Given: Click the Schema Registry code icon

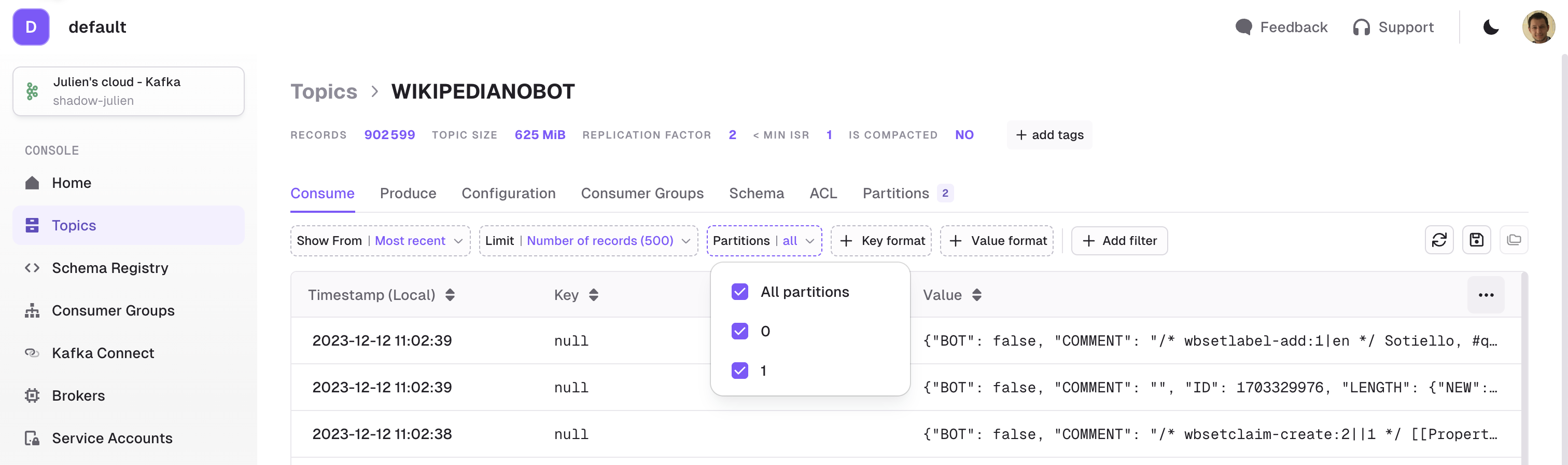Looking at the screenshot, I should coord(32,268).
